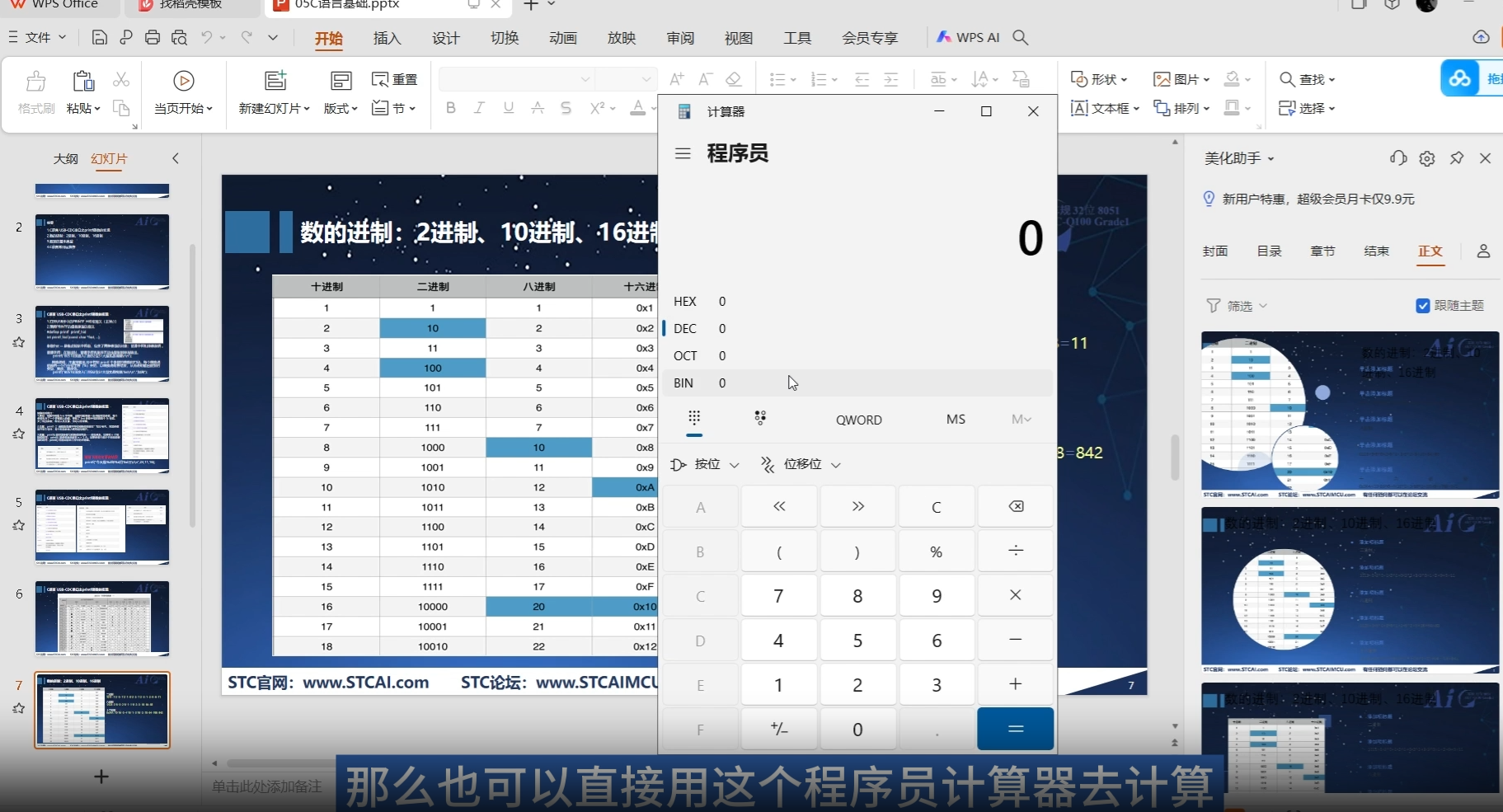Screen dimensions: 1503x812
Task: Click calculator backspace key
Action: 1016,506
